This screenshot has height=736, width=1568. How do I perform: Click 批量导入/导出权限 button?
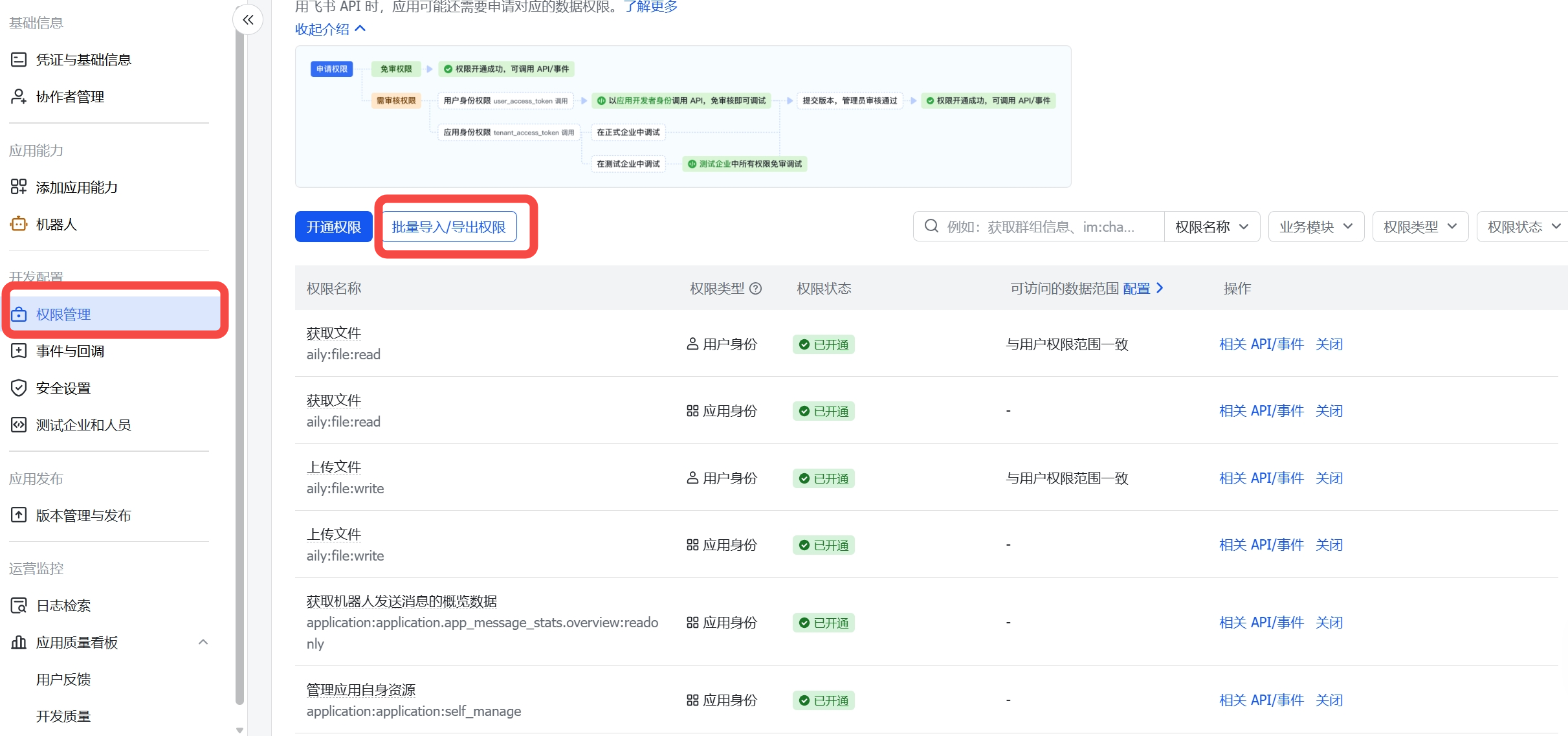[x=448, y=227]
